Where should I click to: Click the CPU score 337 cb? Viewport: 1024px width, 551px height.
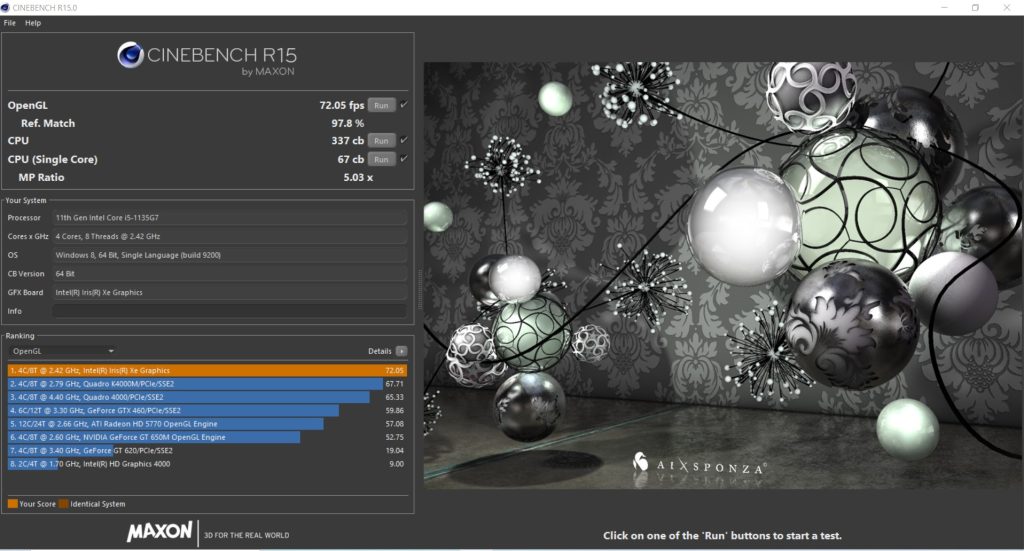[347, 140]
